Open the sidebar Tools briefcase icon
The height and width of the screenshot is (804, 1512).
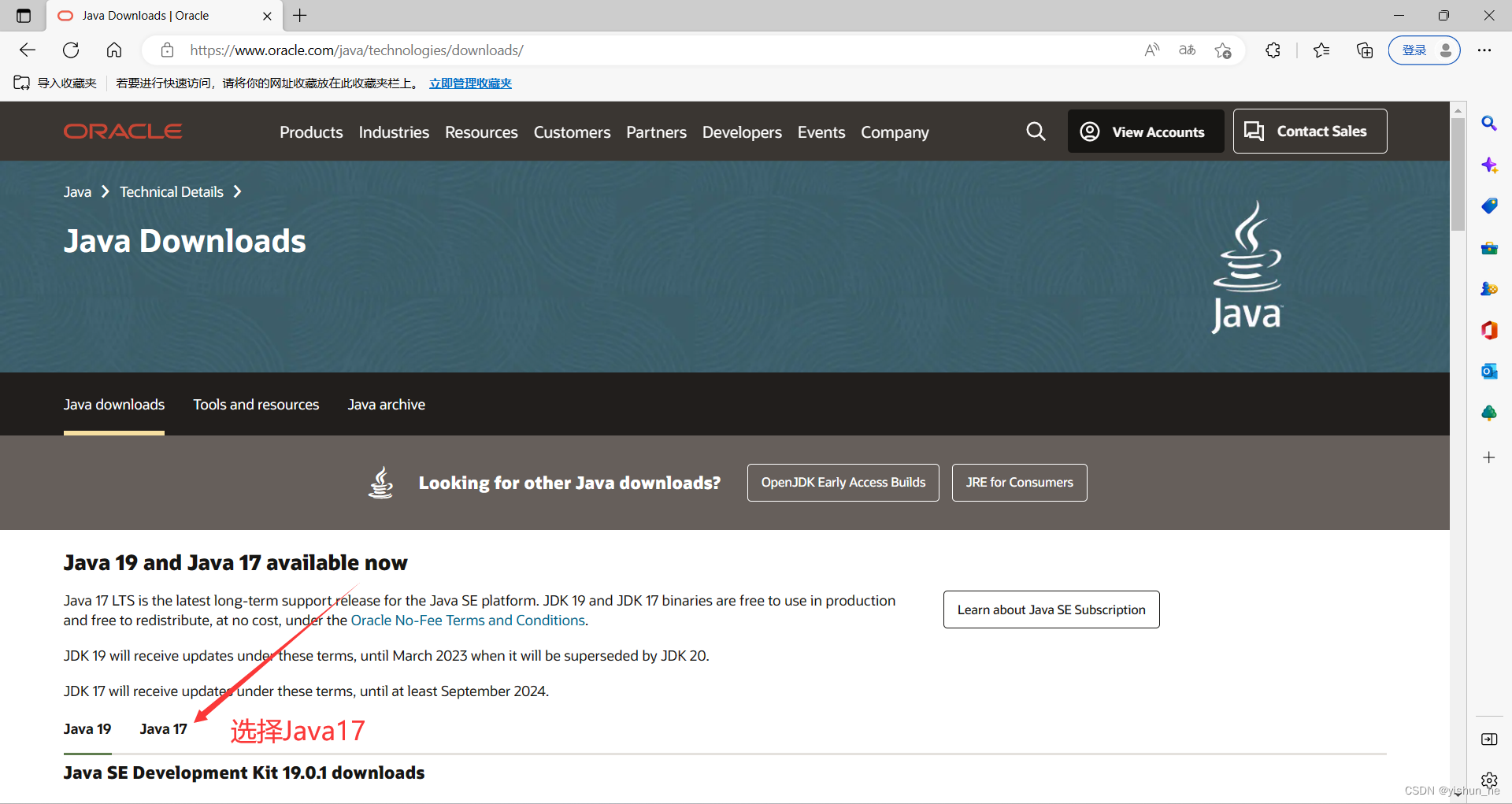click(1489, 248)
